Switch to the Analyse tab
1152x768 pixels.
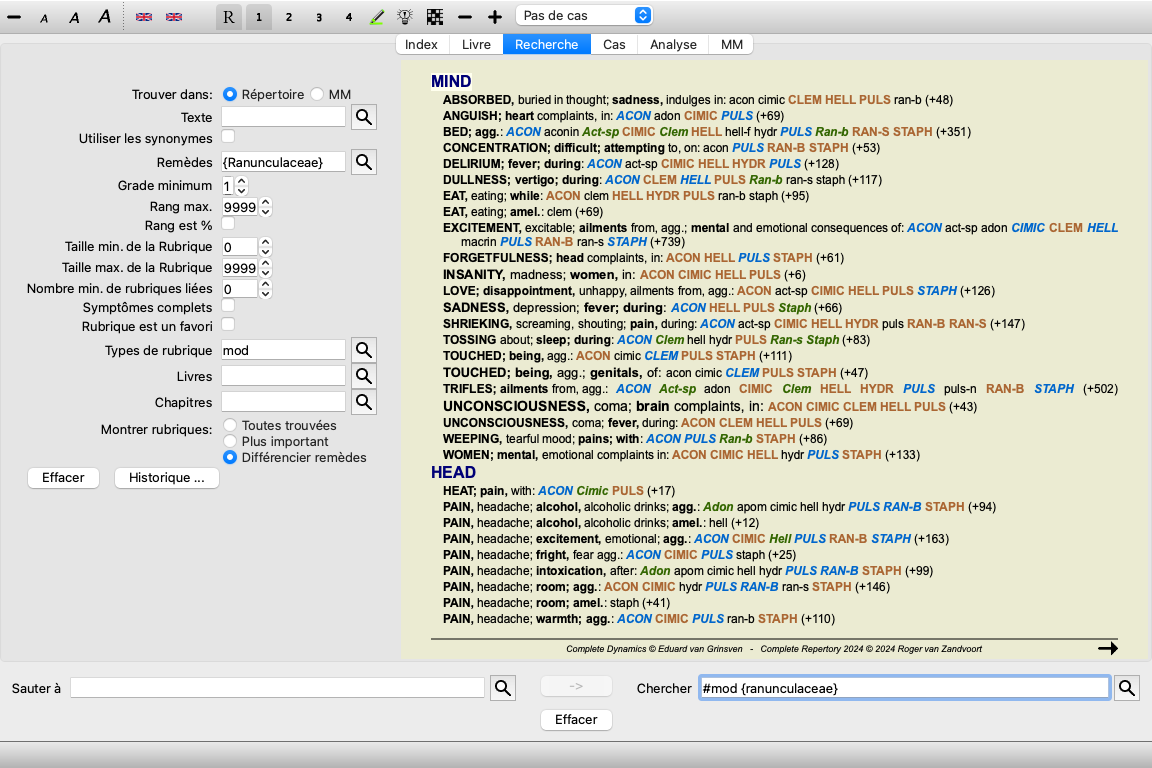point(673,45)
